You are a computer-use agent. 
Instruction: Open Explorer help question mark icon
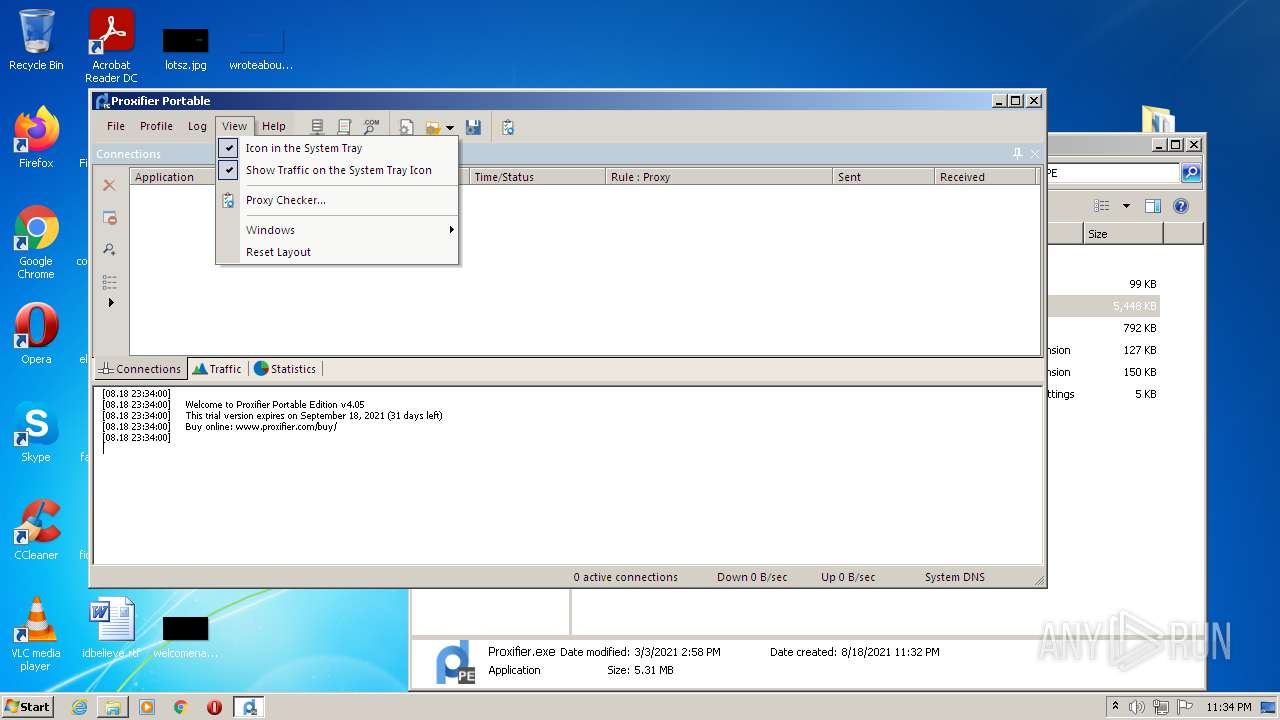click(x=1181, y=206)
